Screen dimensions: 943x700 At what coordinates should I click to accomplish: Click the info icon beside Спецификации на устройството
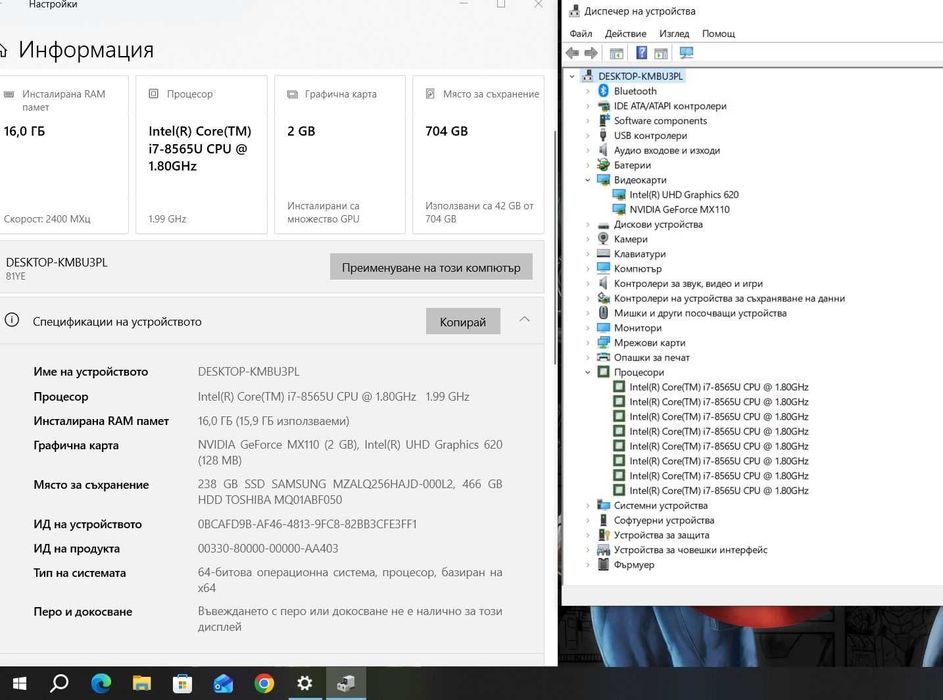11,320
